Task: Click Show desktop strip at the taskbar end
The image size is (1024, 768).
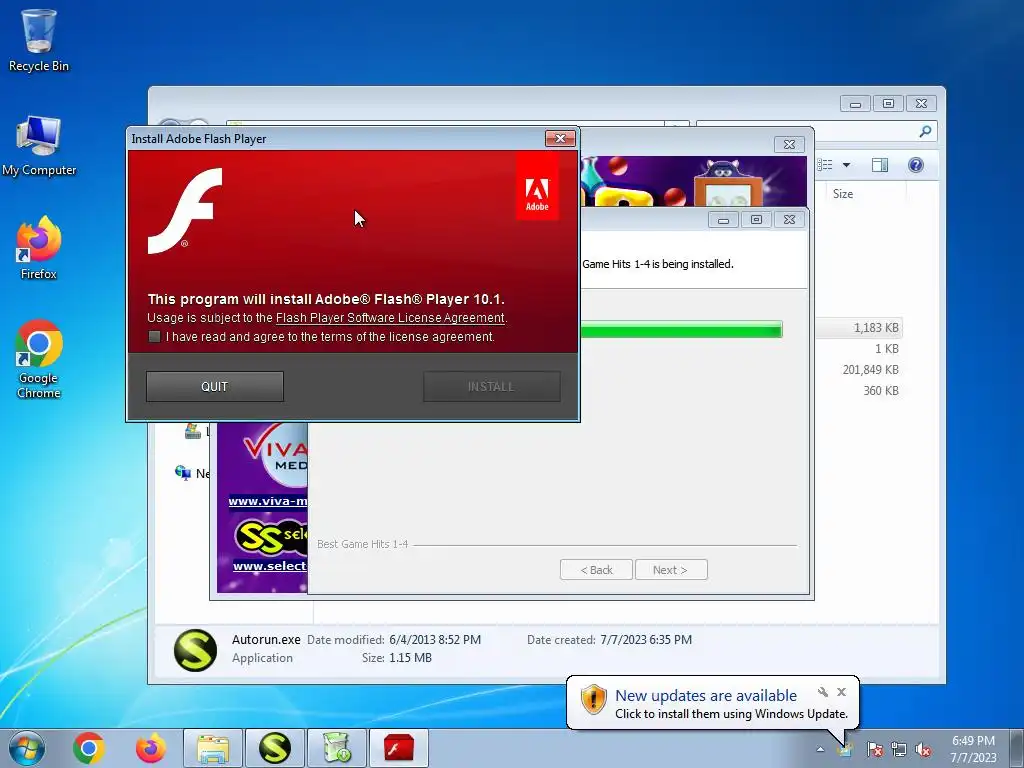Action: click(x=1016, y=748)
